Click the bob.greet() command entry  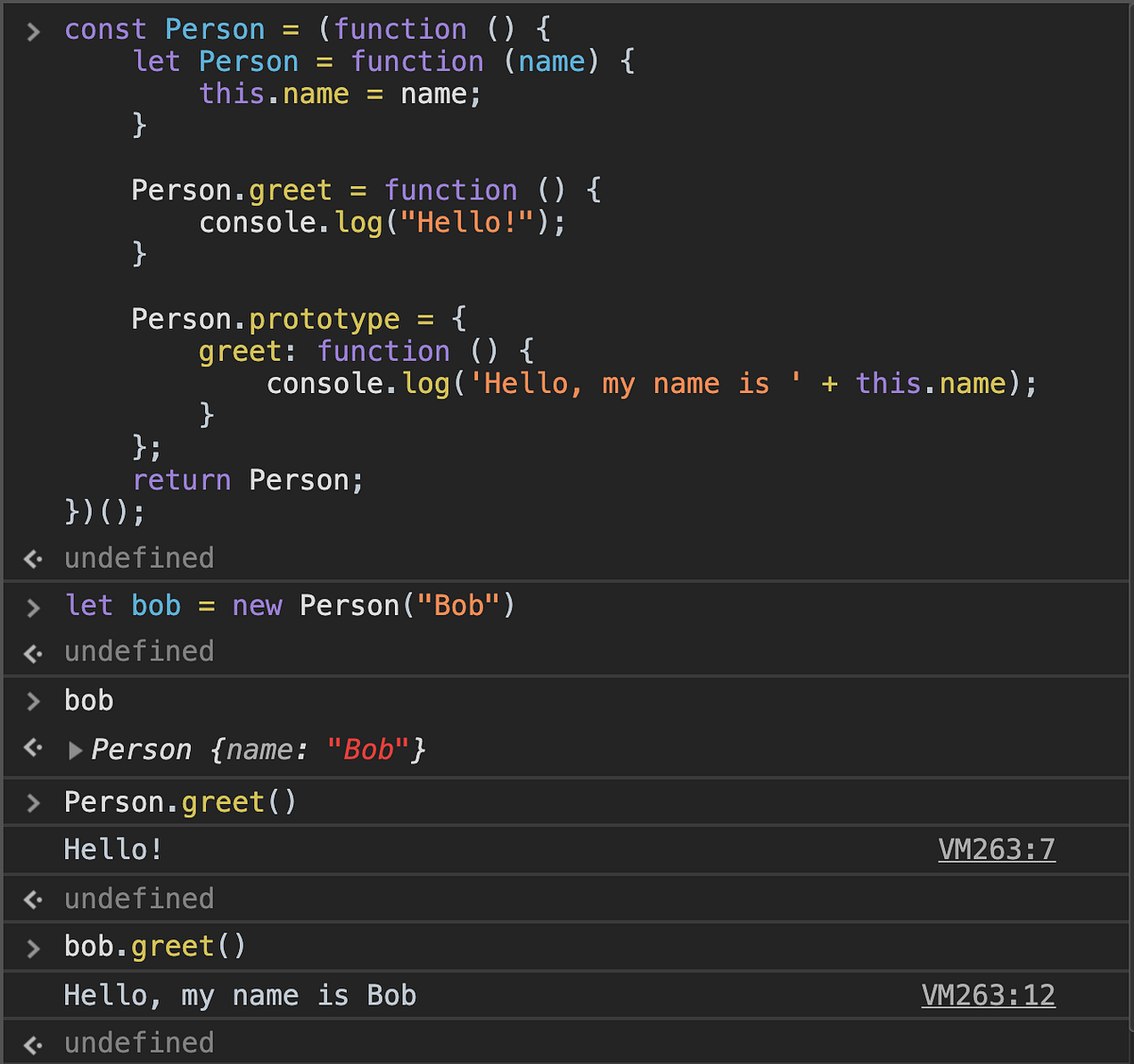pyautogui.click(x=153, y=946)
